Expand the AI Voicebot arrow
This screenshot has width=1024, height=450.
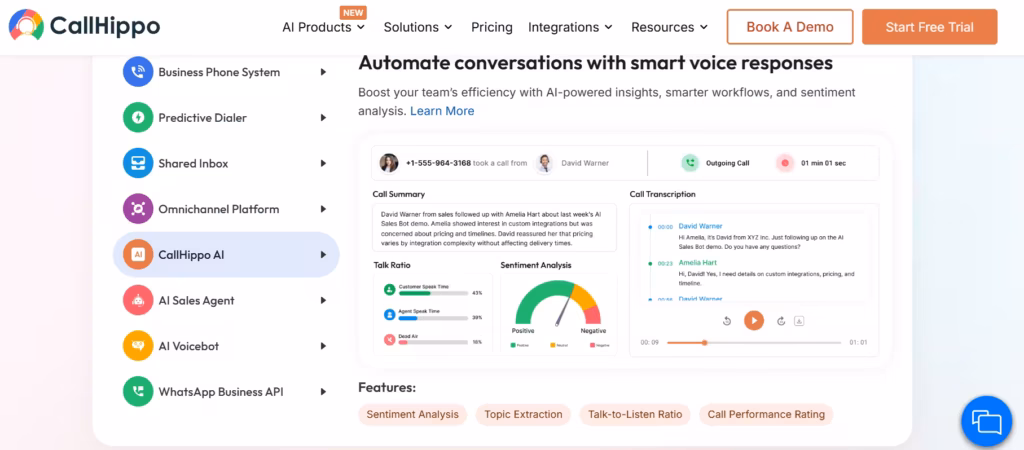[323, 346]
